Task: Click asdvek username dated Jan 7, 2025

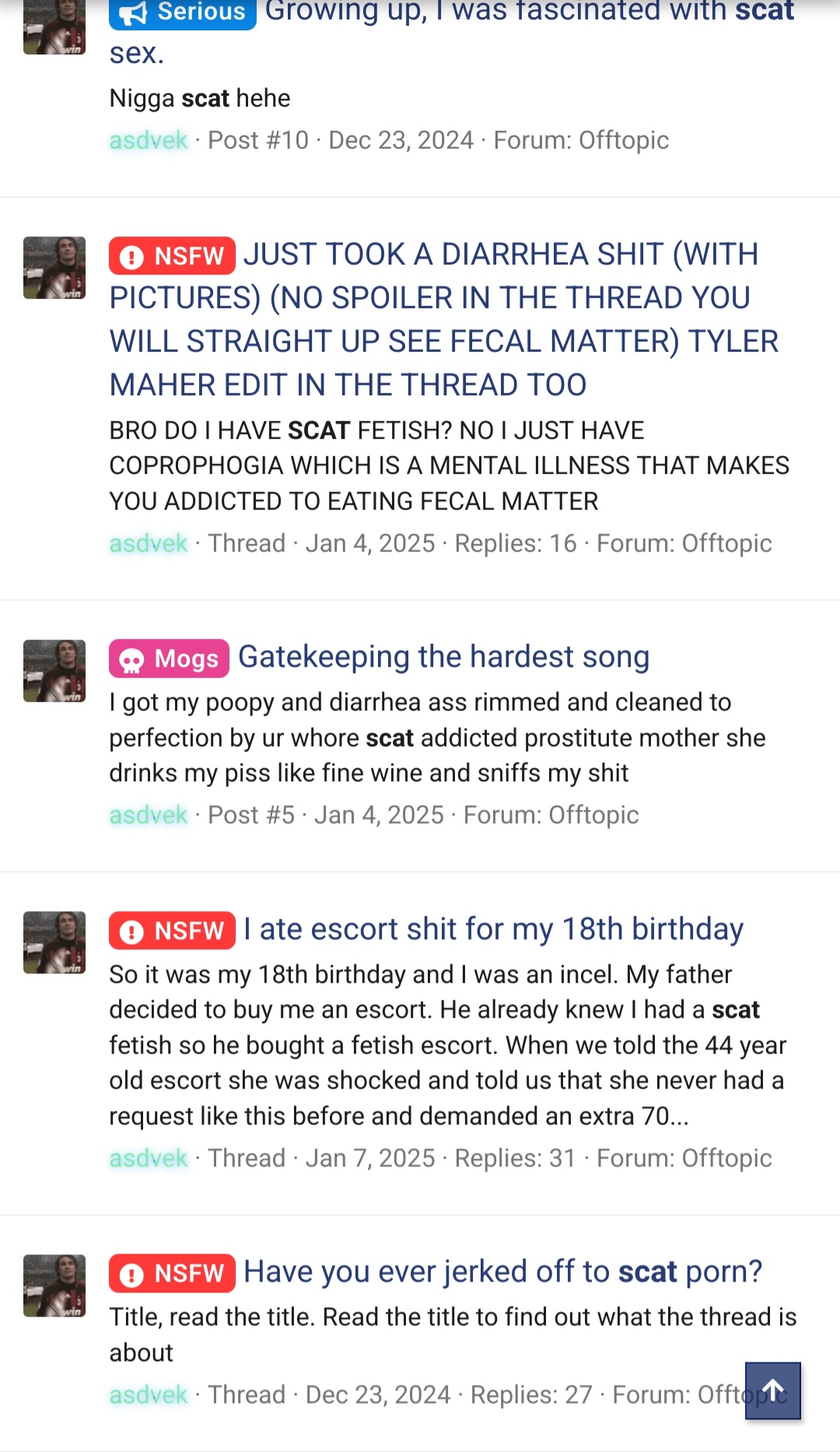Action: pyautogui.click(x=149, y=1158)
